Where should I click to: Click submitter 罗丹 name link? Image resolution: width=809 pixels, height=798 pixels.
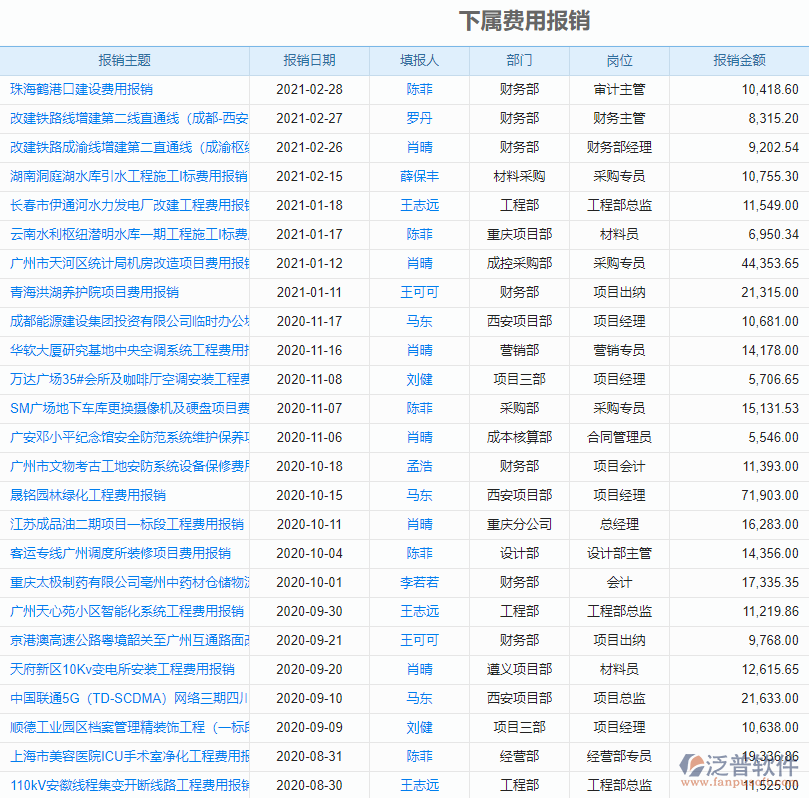419,119
